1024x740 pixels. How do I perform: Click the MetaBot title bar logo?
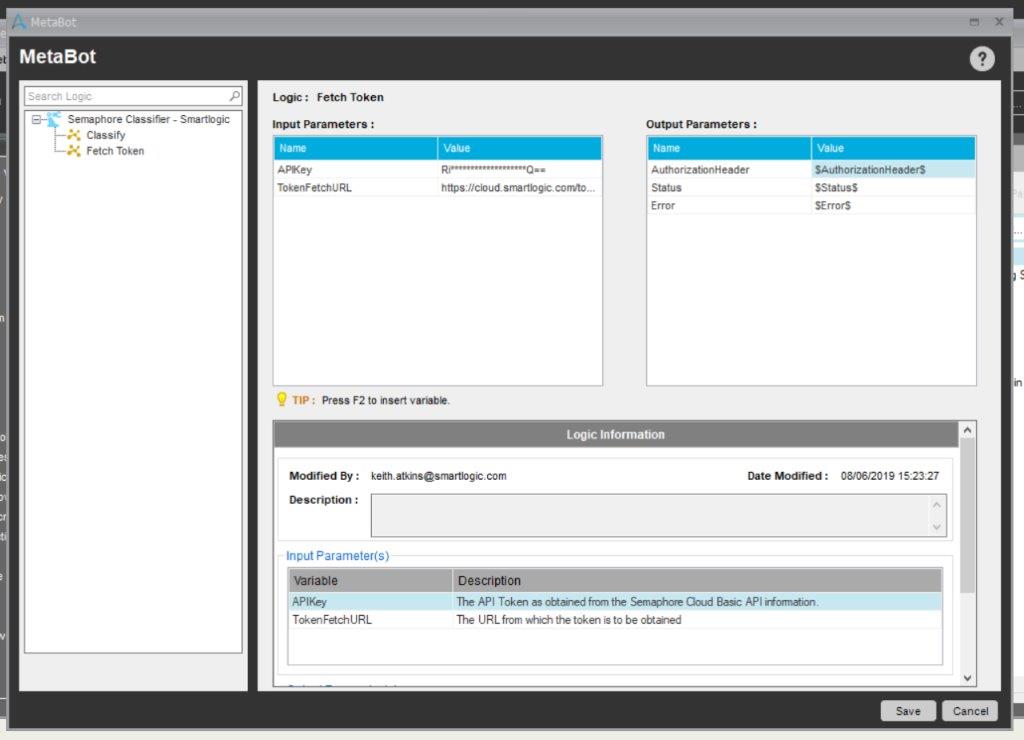pyautogui.click(x=19, y=21)
